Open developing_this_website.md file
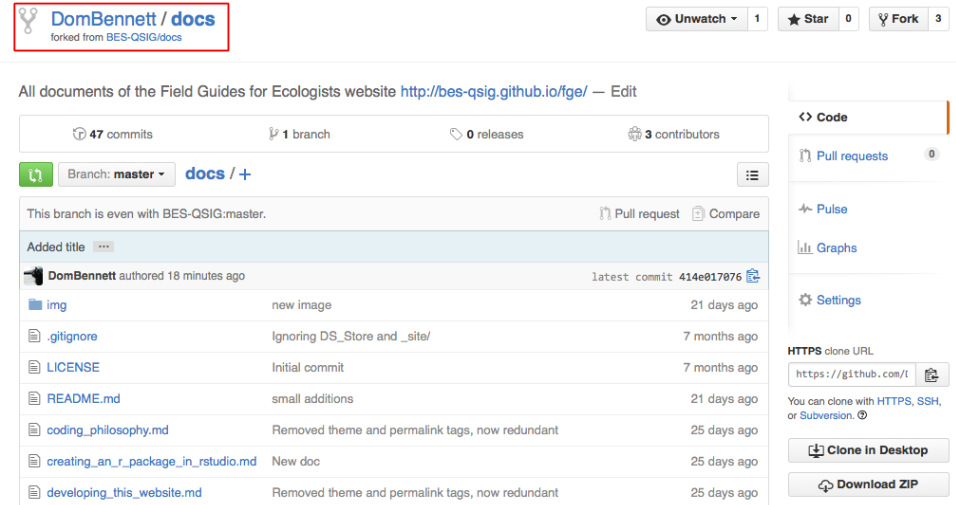Viewport: 956px width, 505px height. click(x=124, y=493)
